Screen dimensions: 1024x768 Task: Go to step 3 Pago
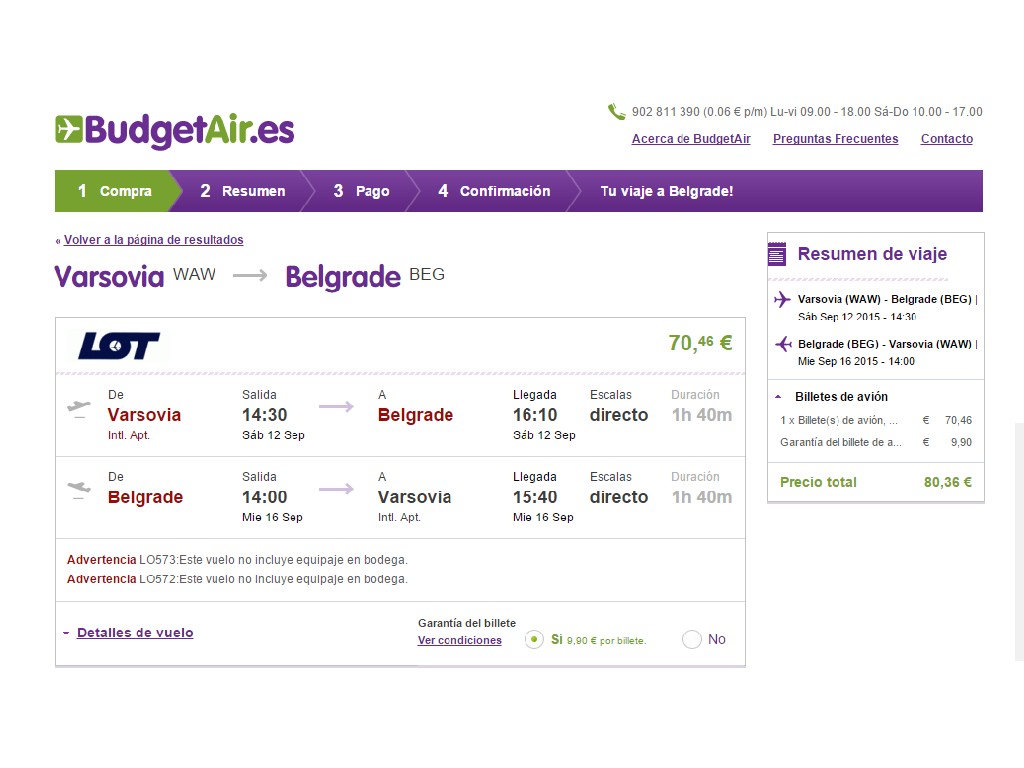[x=361, y=191]
